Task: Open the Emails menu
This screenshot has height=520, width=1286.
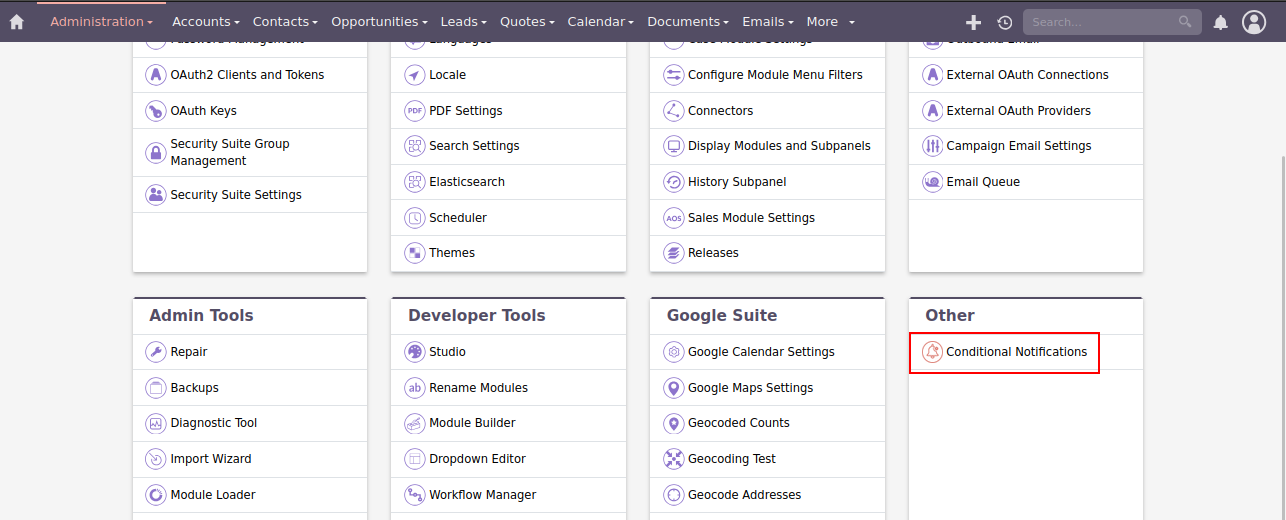Action: [768, 22]
